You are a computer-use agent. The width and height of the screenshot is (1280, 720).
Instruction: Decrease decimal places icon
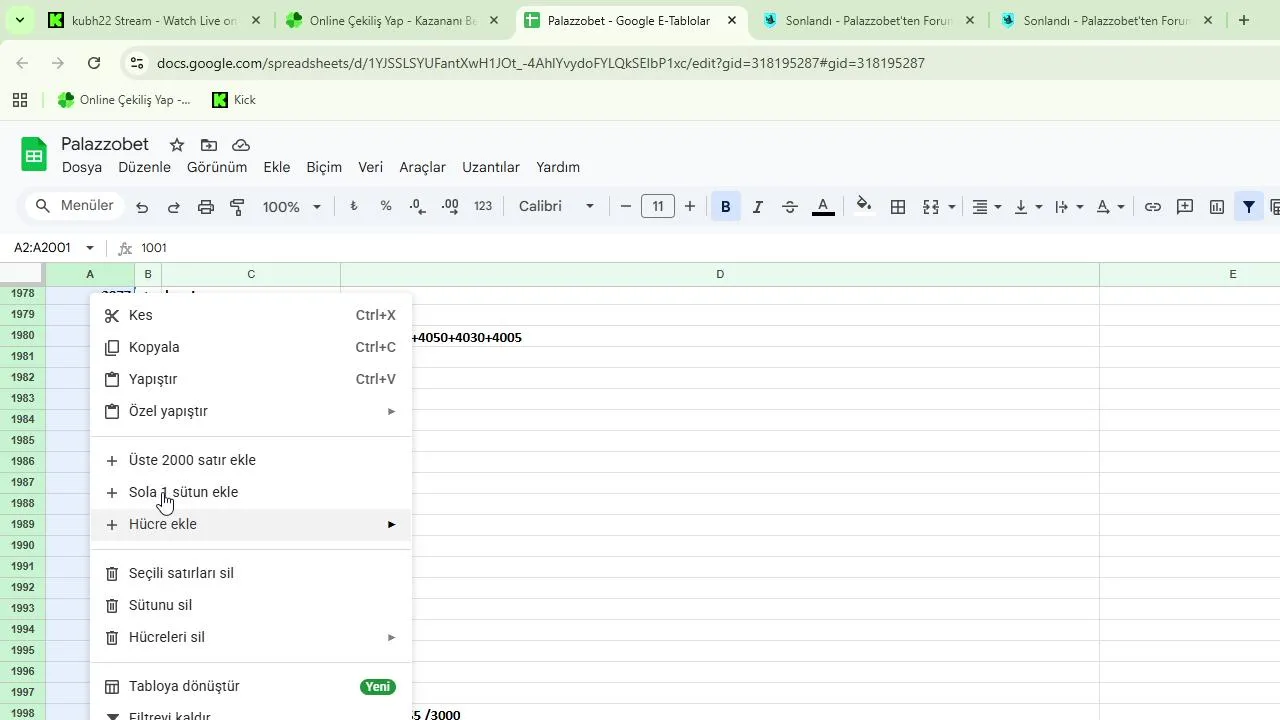point(418,207)
